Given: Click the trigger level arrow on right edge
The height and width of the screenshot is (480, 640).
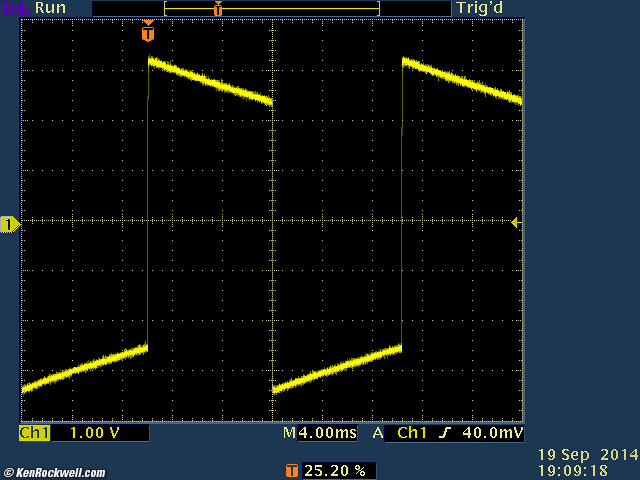Looking at the screenshot, I should click(x=516, y=222).
